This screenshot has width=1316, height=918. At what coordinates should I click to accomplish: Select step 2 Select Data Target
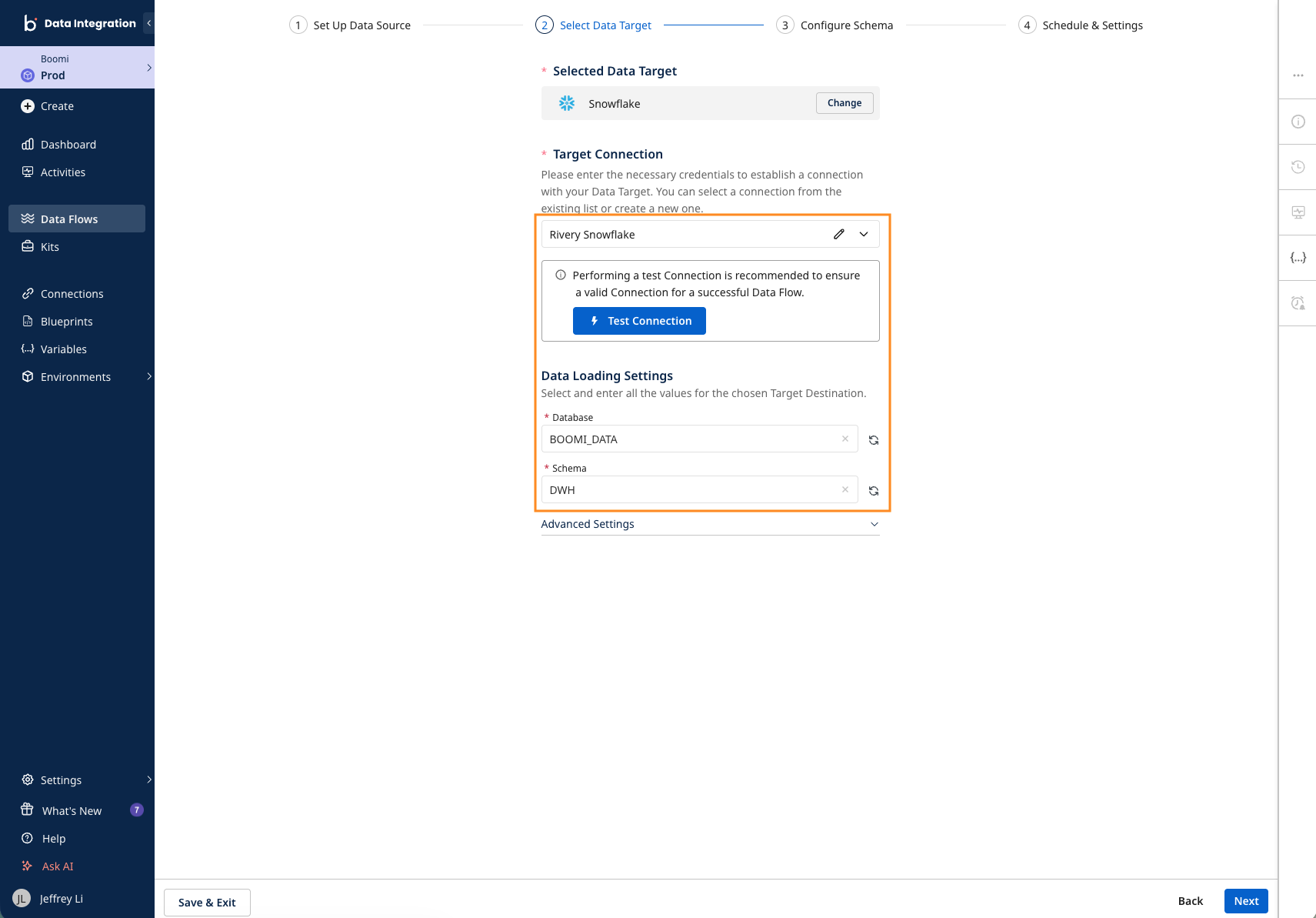(593, 25)
